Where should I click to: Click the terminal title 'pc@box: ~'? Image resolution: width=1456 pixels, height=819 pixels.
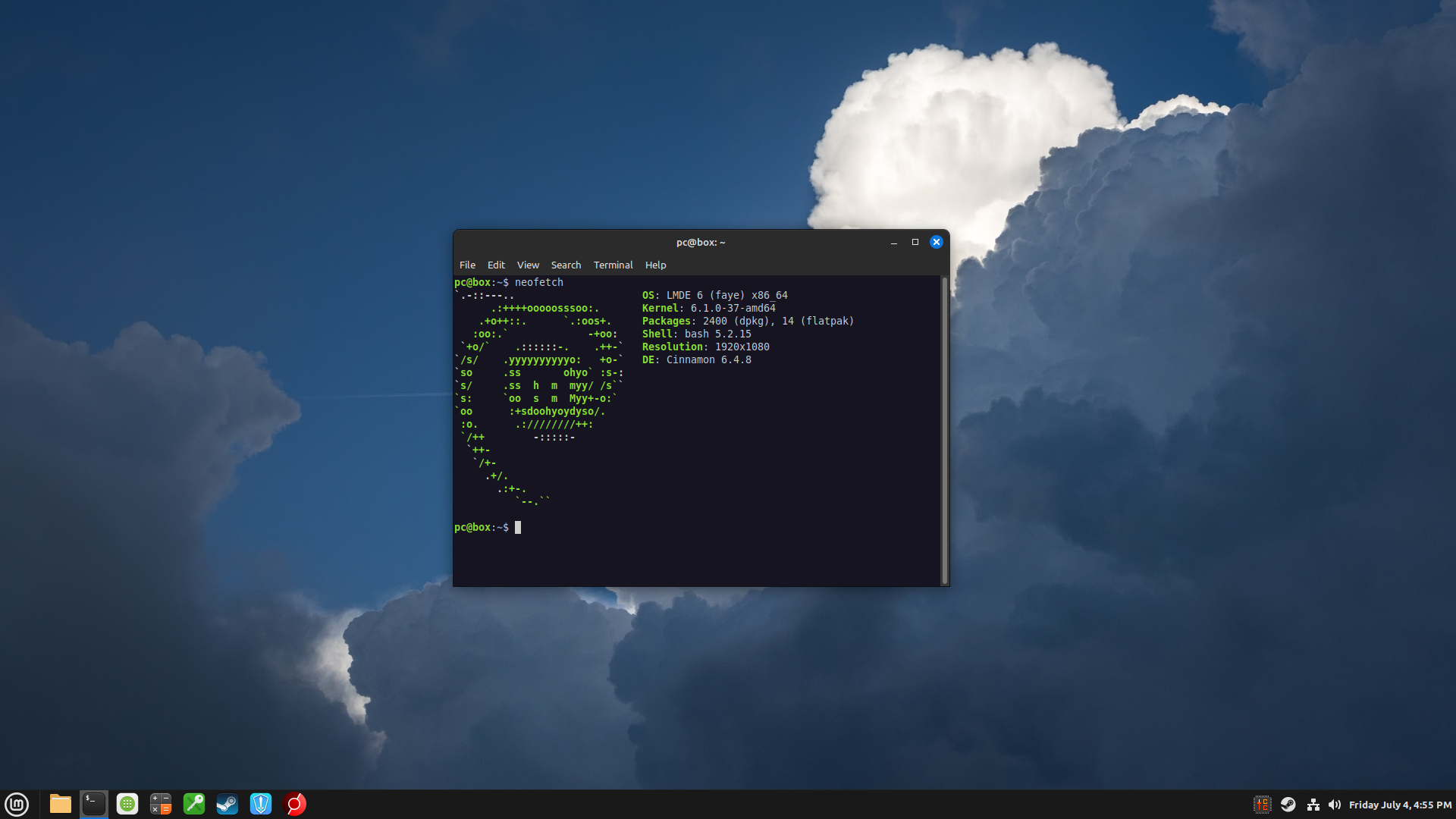tap(701, 243)
